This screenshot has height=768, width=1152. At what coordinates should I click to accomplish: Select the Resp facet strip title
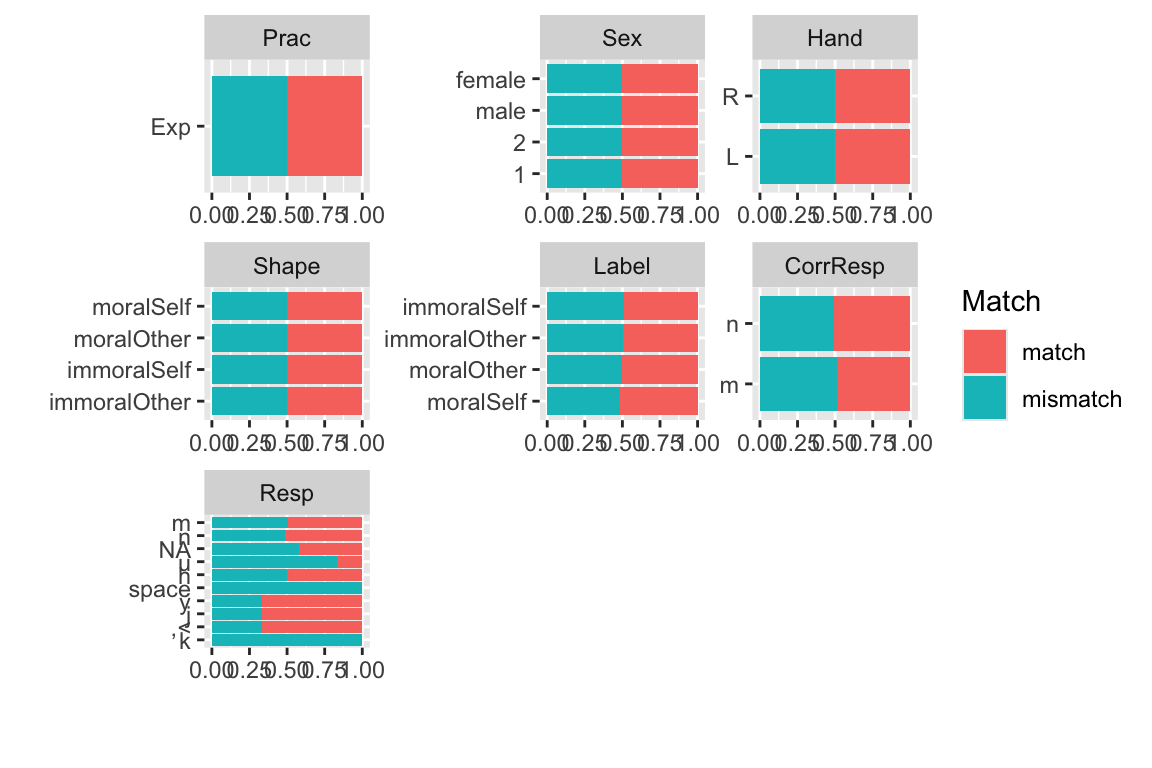[x=287, y=493]
